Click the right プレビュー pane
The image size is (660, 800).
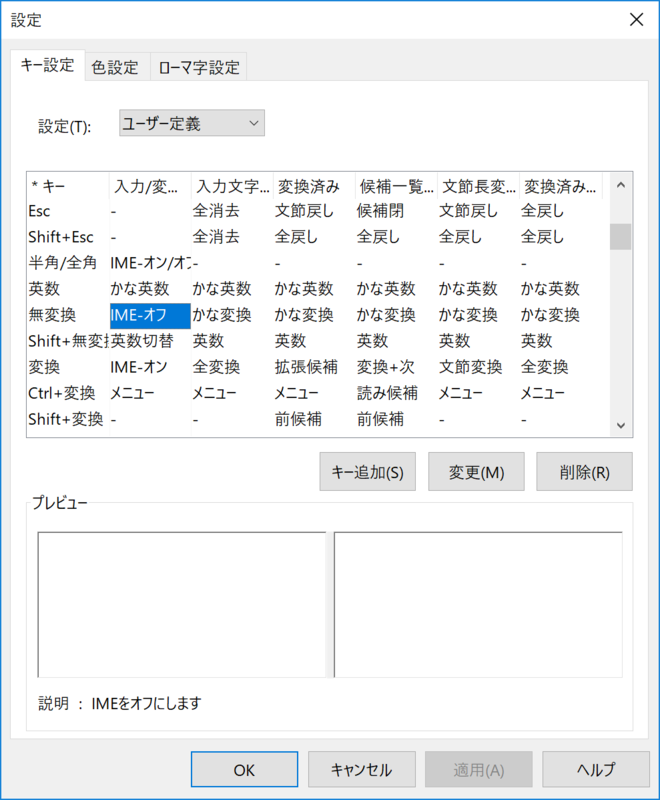tap(478, 605)
